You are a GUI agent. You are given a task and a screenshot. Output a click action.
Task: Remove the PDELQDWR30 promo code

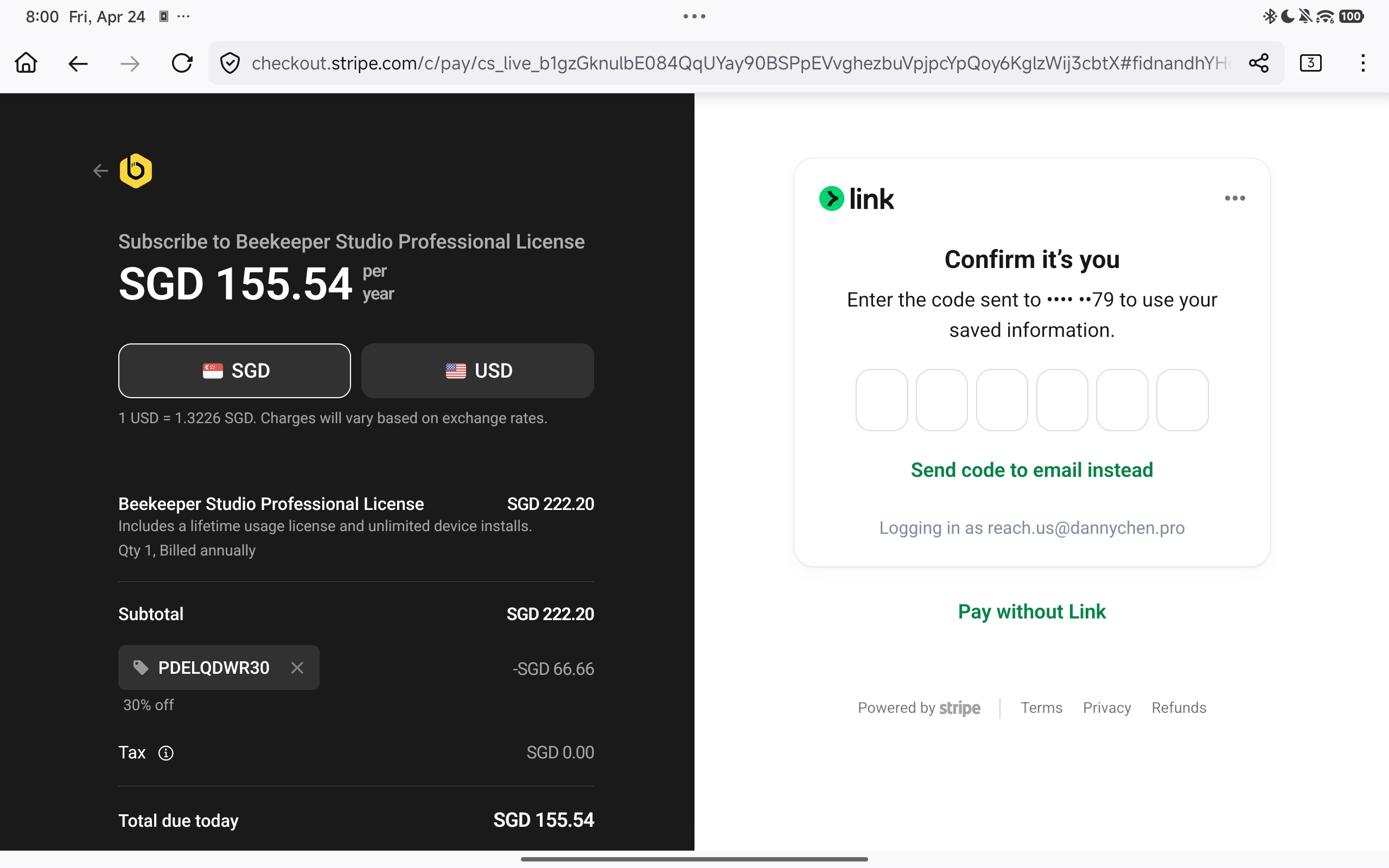[x=297, y=668]
